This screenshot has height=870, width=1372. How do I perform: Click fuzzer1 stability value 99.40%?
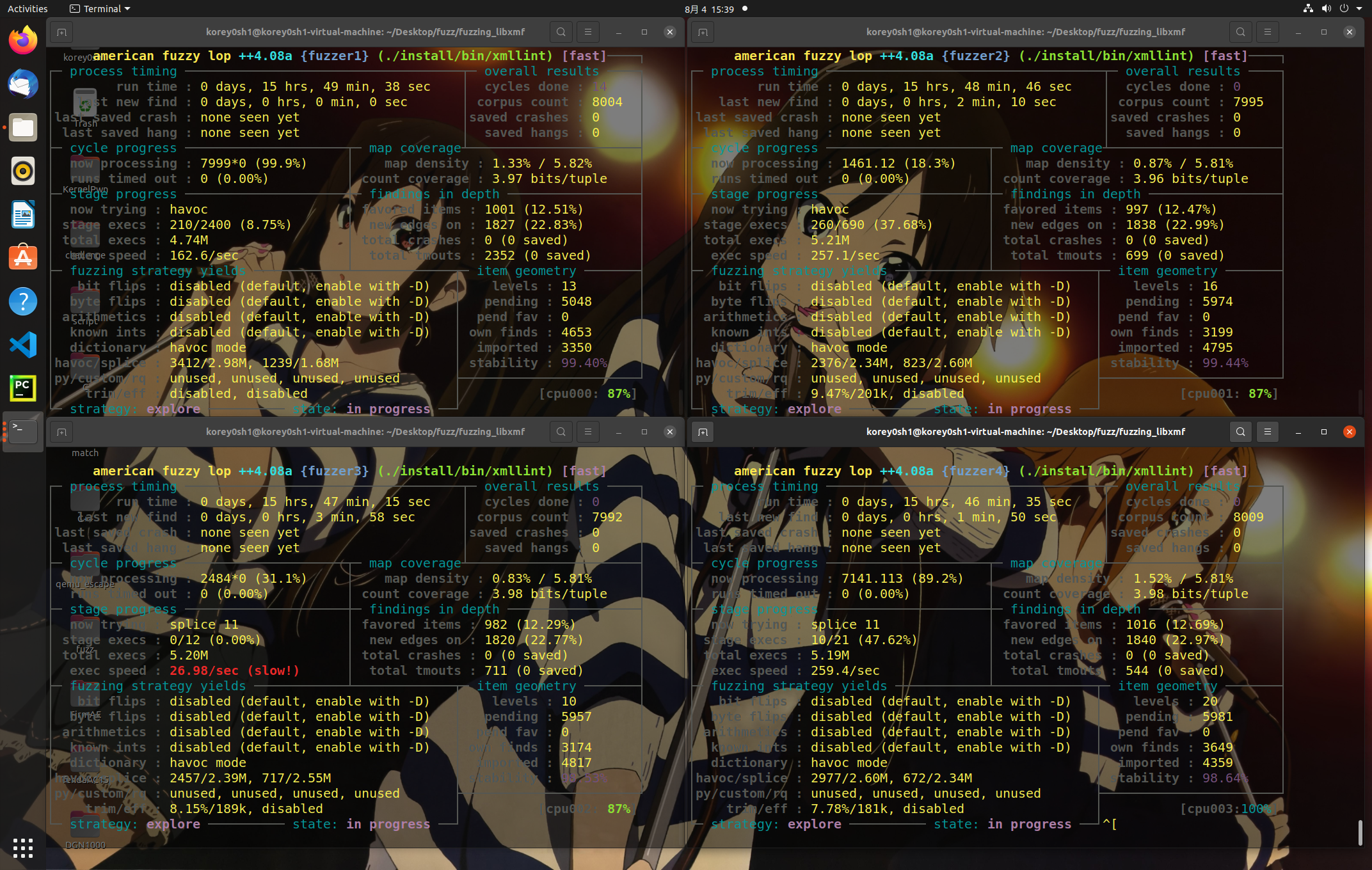click(x=584, y=363)
